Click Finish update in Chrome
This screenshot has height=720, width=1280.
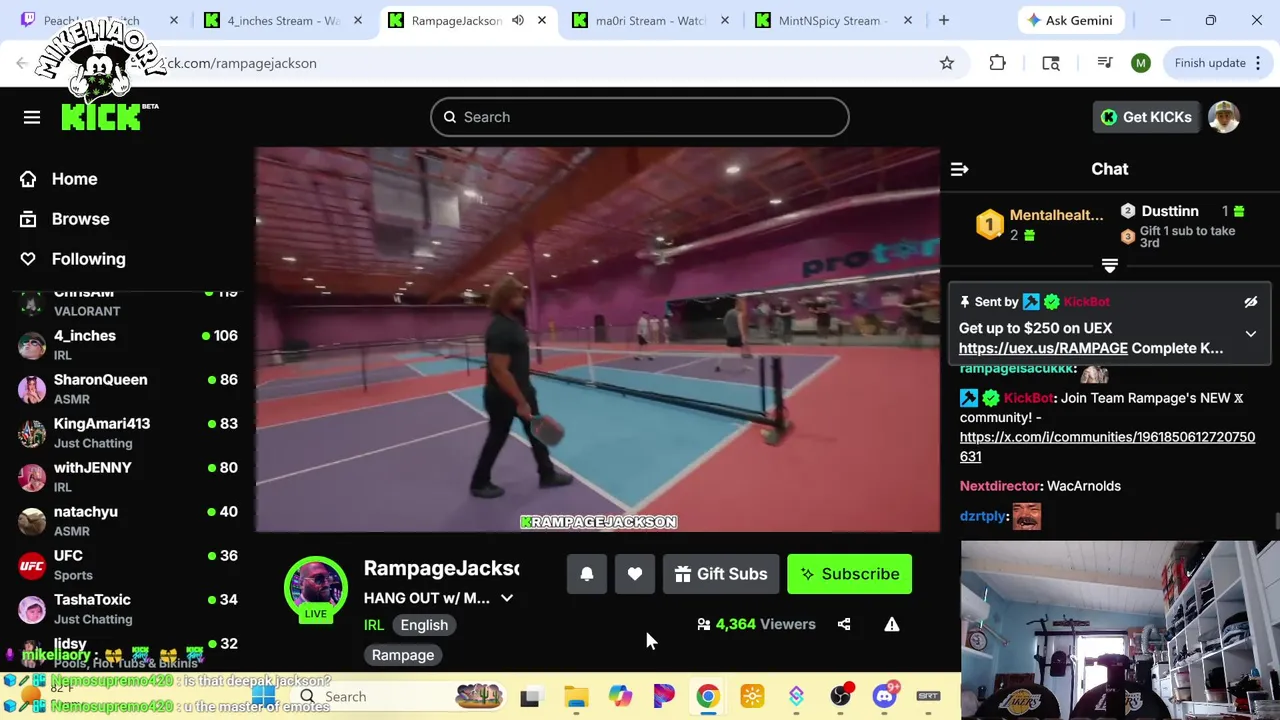[x=1218, y=63]
